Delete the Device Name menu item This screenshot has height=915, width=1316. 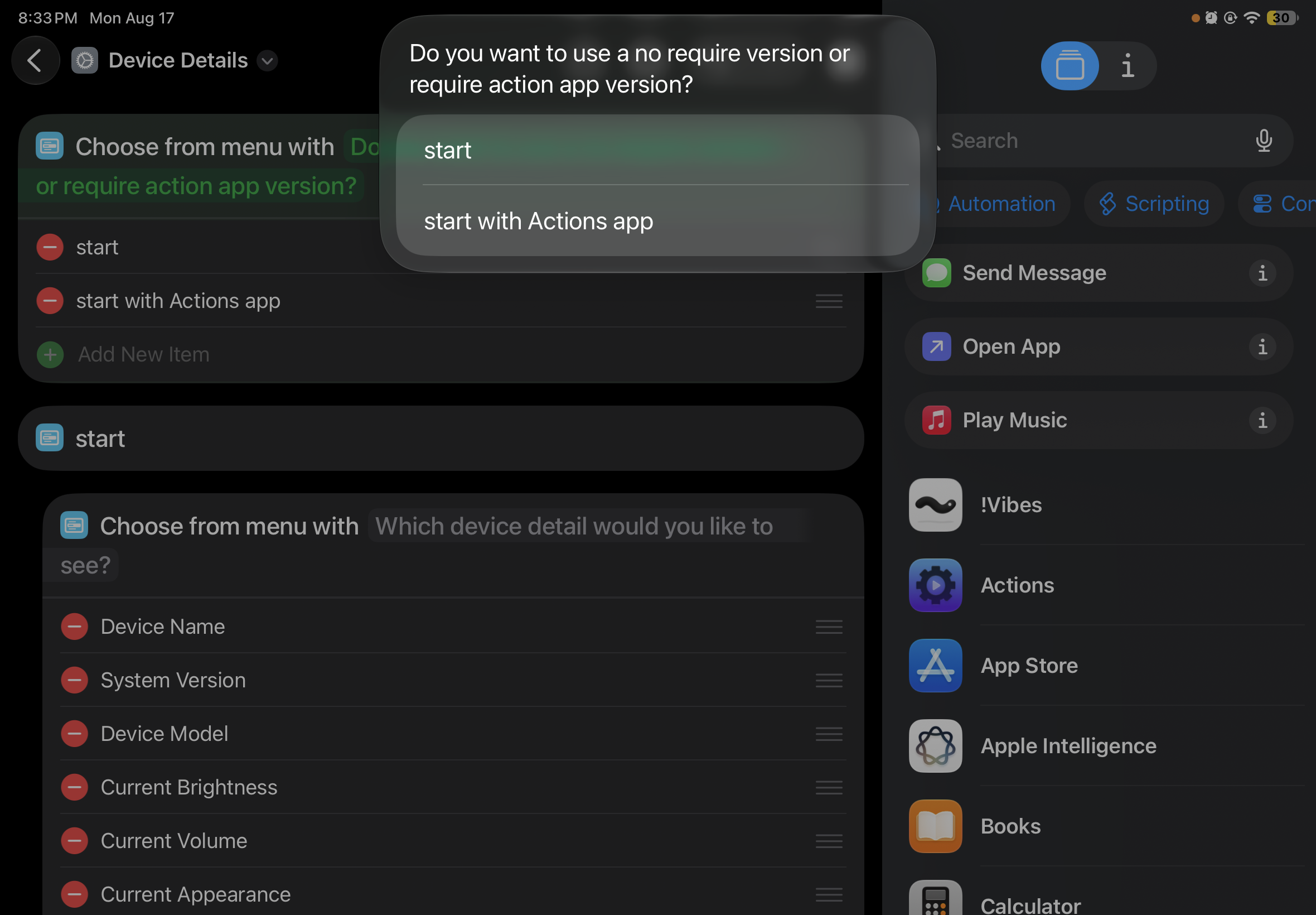75,627
